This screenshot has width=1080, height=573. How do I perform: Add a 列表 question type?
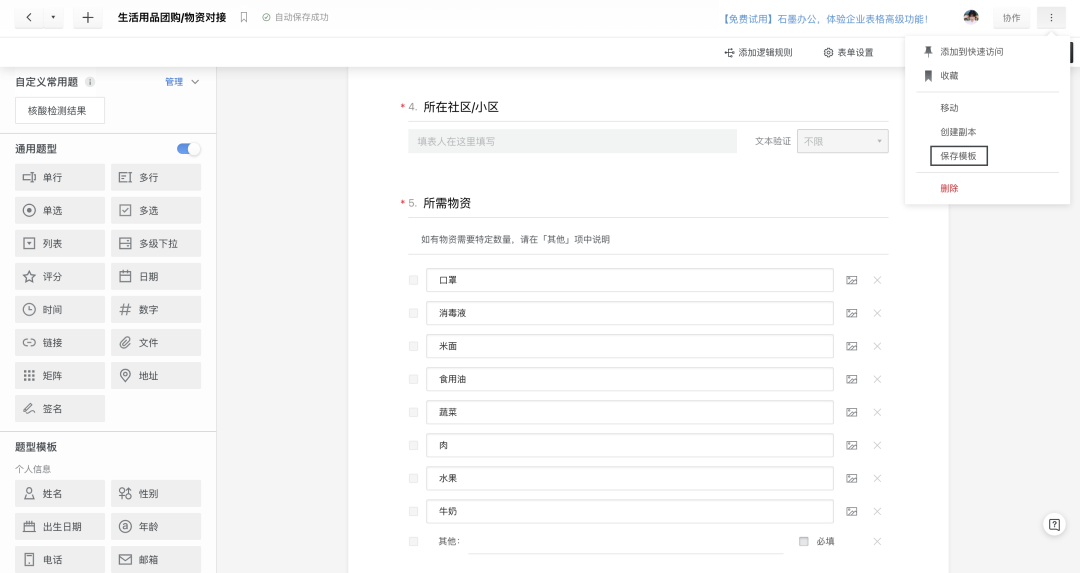tap(60, 243)
